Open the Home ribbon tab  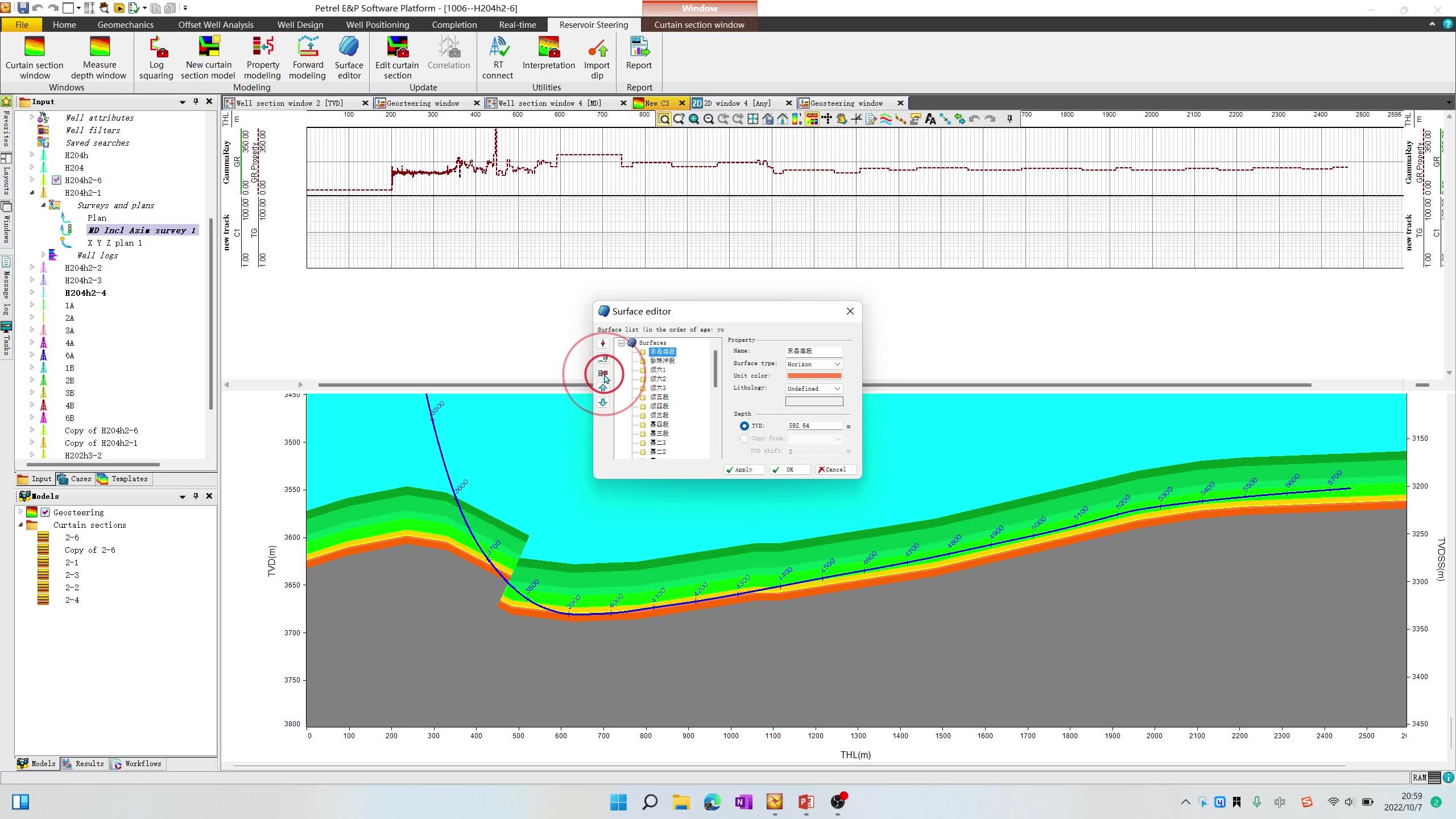click(64, 25)
